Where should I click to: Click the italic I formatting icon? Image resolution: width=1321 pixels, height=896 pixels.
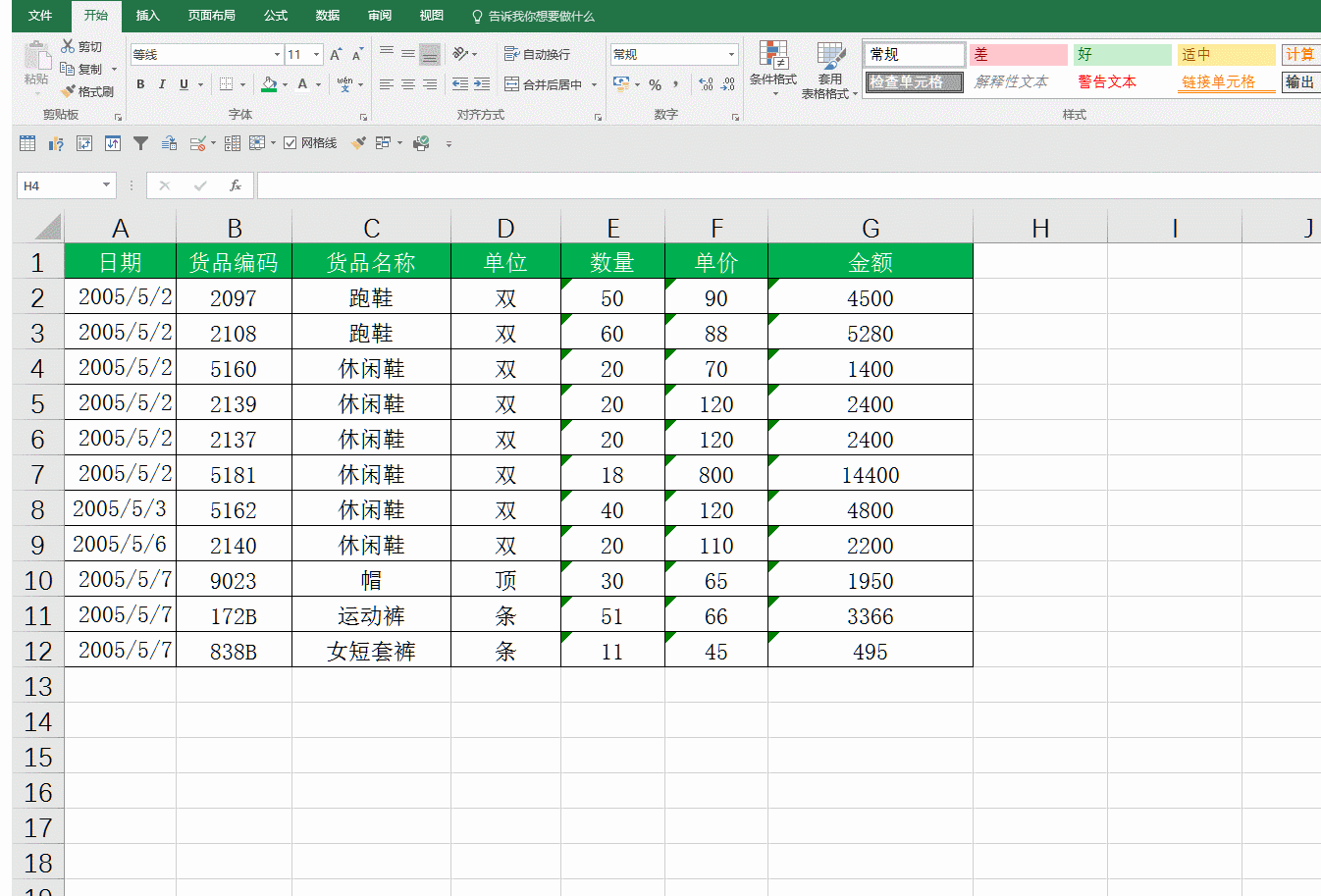click(162, 84)
